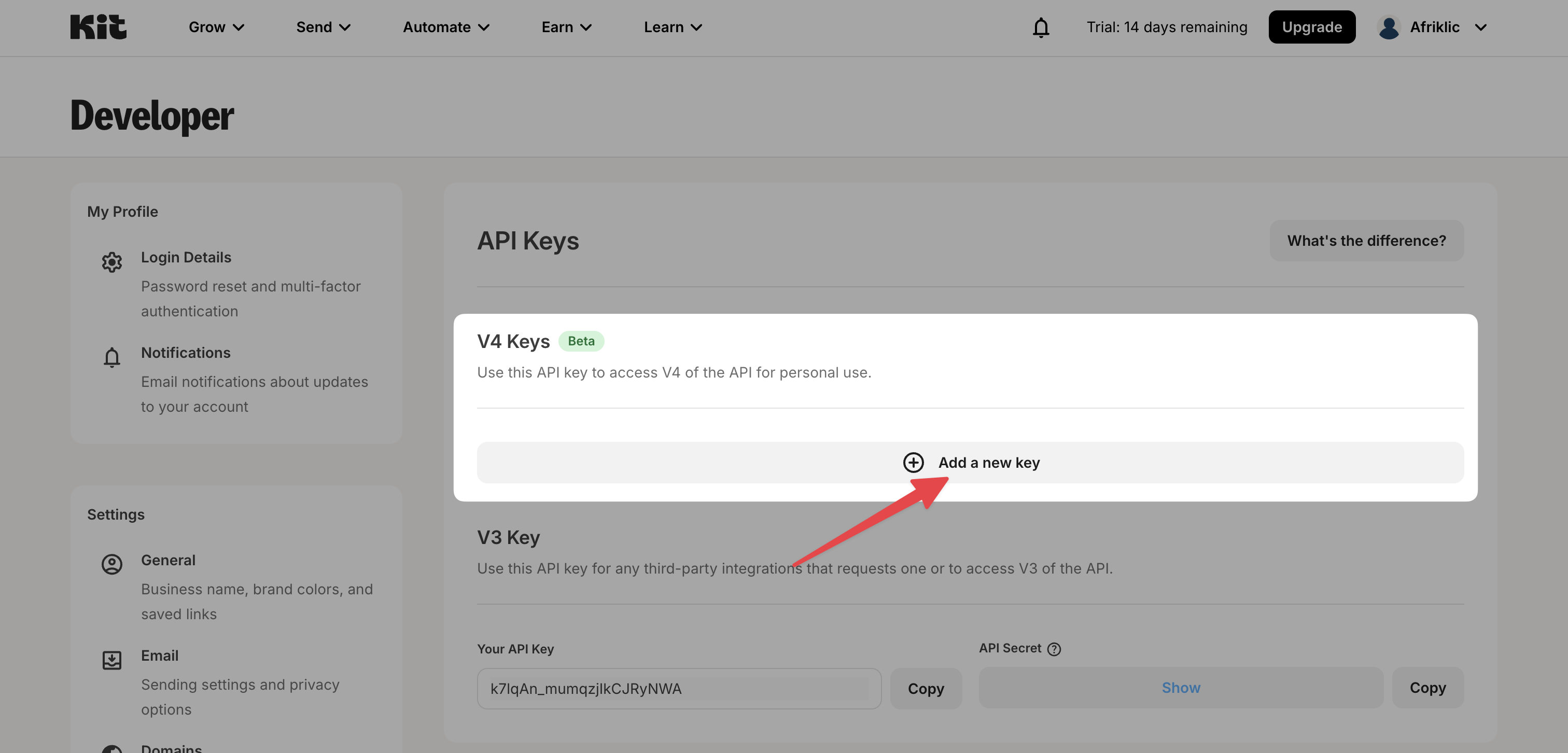
Task: Click the Email settings inbox icon
Action: 112,660
